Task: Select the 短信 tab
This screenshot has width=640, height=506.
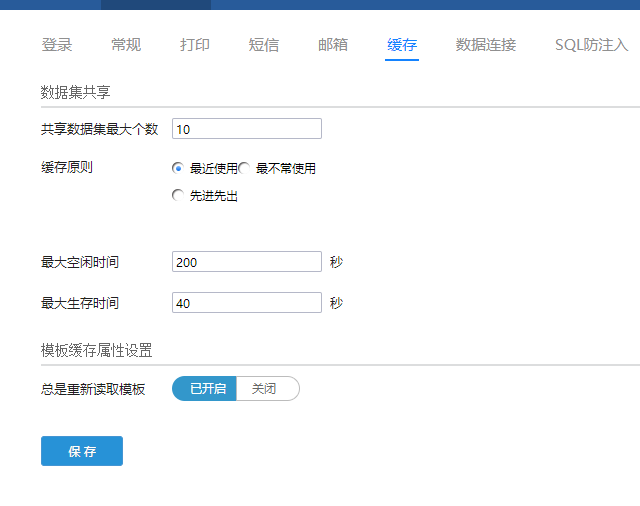Action: pos(264,44)
